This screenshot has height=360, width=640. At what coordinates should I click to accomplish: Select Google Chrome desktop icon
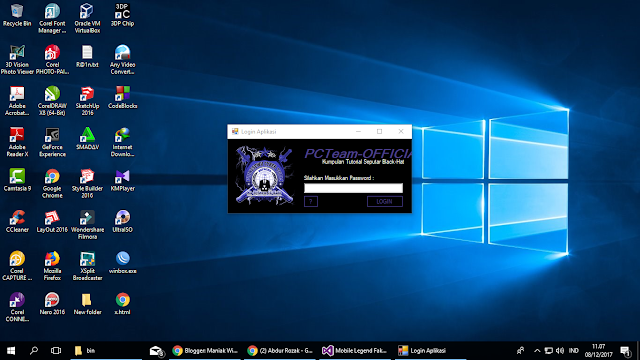coord(52,183)
